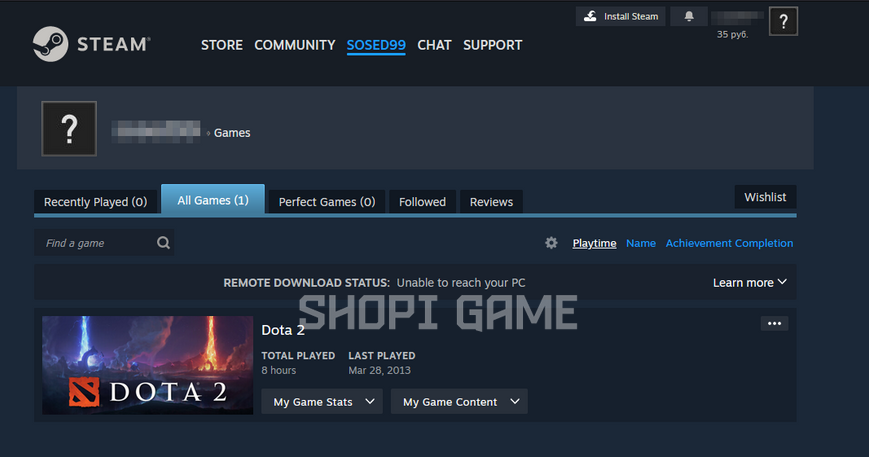869x457 pixels.
Task: Open the Followed tab
Action: coord(422,202)
